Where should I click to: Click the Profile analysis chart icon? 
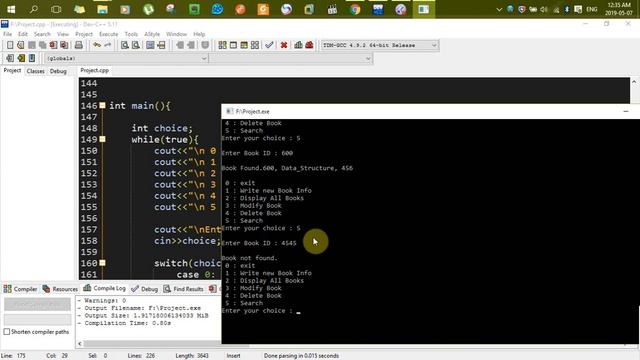click(x=298, y=45)
